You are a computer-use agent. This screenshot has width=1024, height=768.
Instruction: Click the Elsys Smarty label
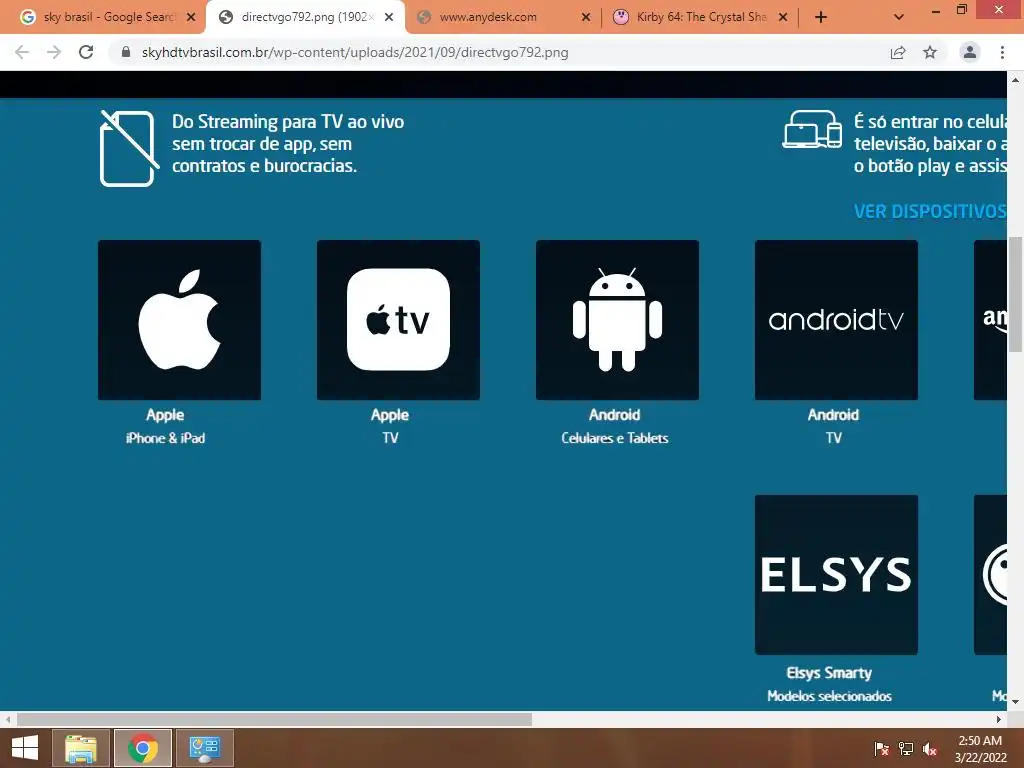pyautogui.click(x=829, y=673)
